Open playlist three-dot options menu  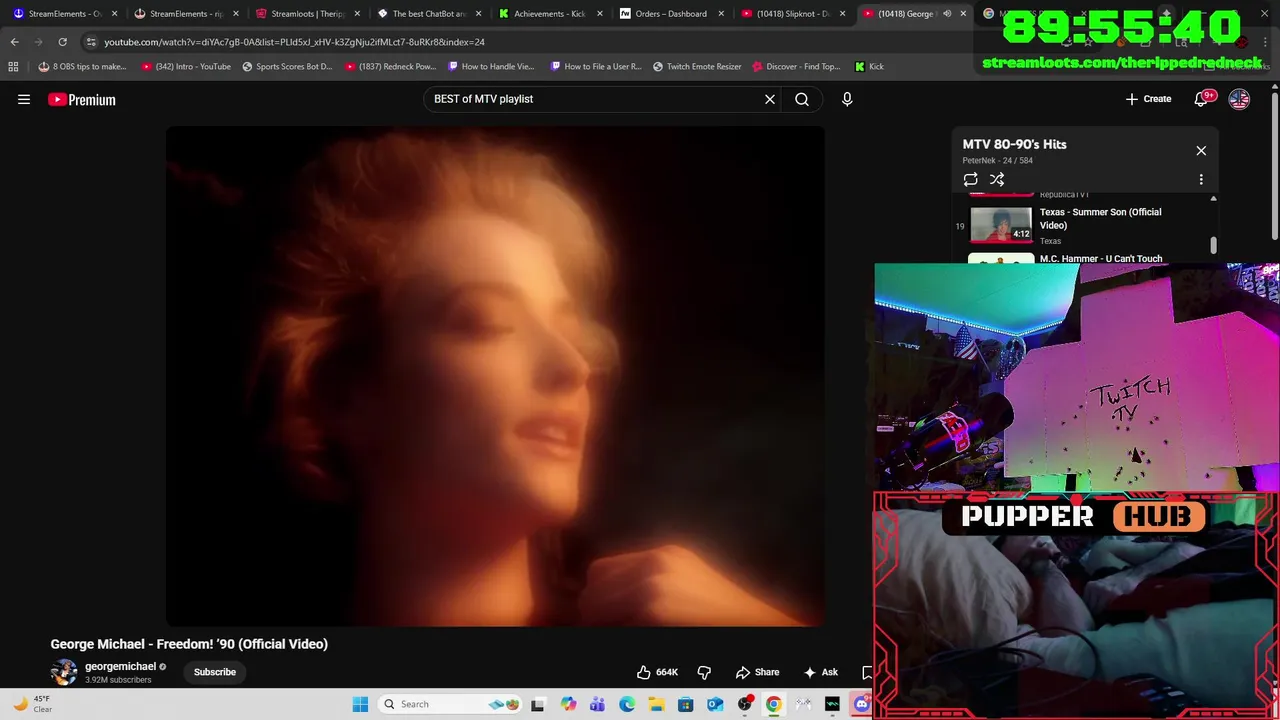tap(1201, 179)
